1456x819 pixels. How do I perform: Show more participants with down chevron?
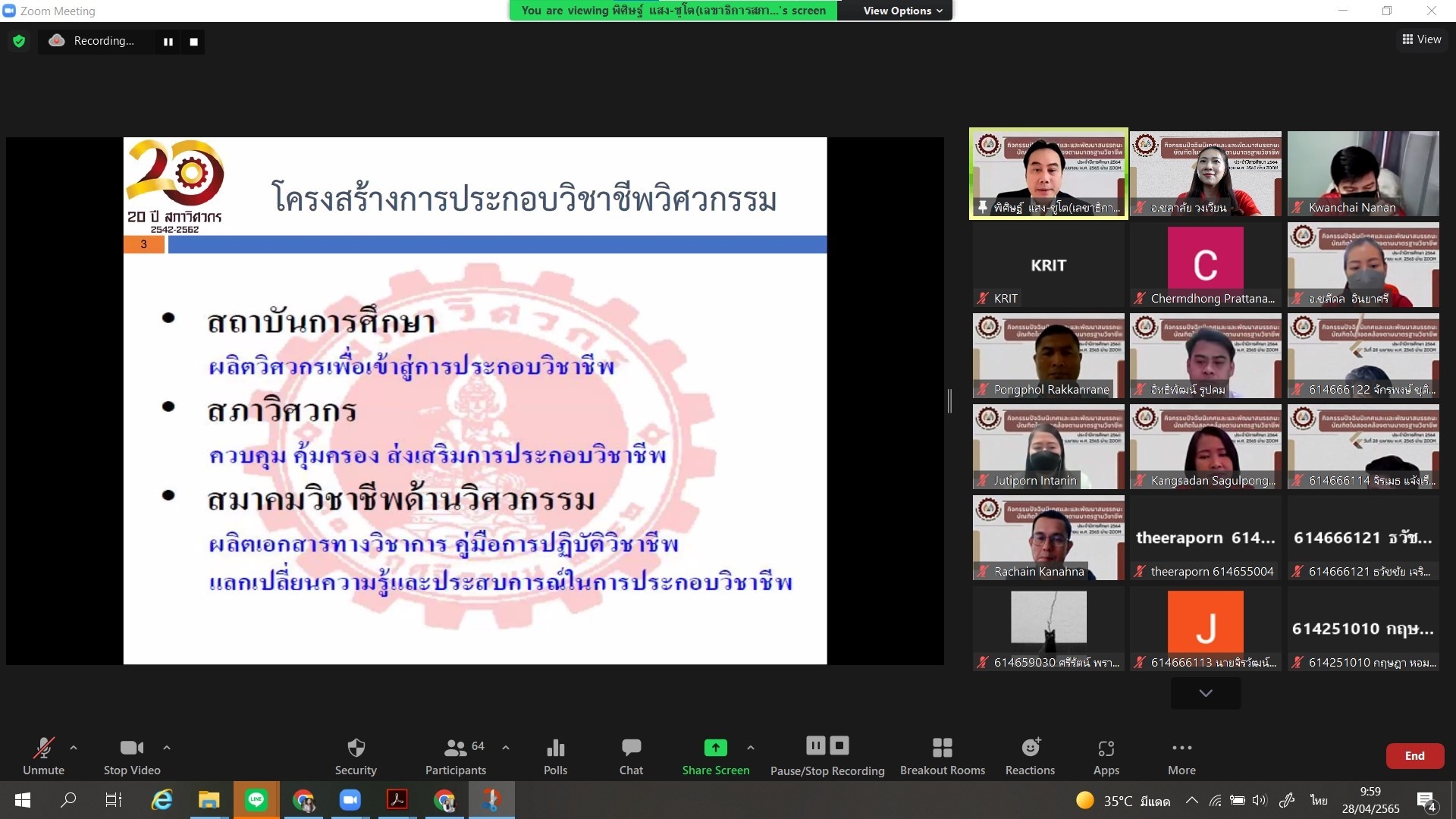click(1205, 693)
